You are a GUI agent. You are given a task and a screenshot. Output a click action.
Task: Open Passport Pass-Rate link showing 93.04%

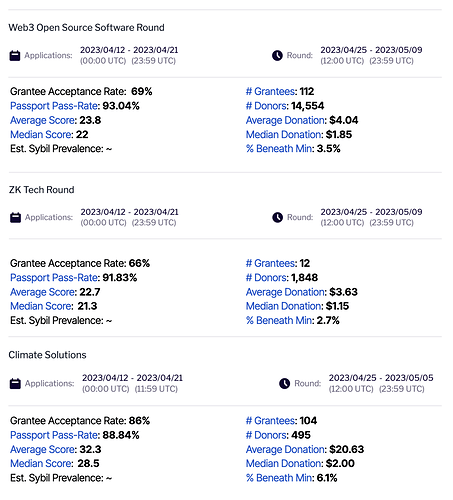(x=54, y=106)
